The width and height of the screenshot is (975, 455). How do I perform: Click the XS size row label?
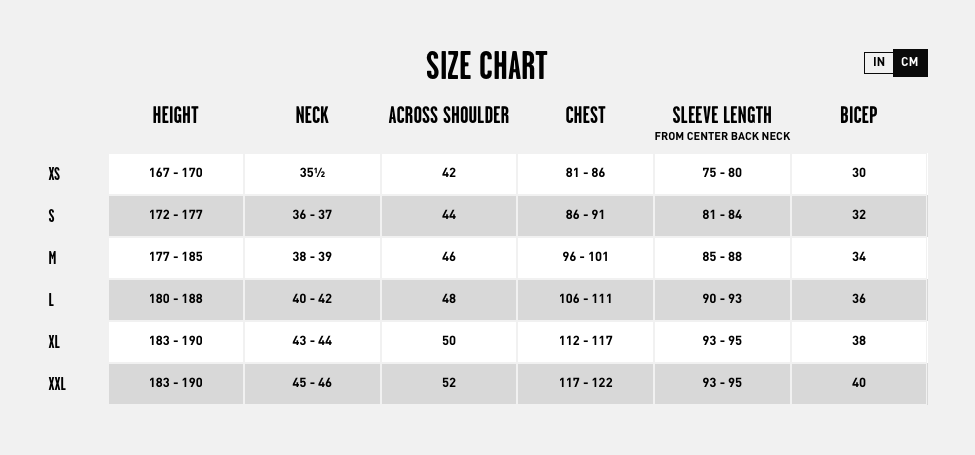click(54, 173)
